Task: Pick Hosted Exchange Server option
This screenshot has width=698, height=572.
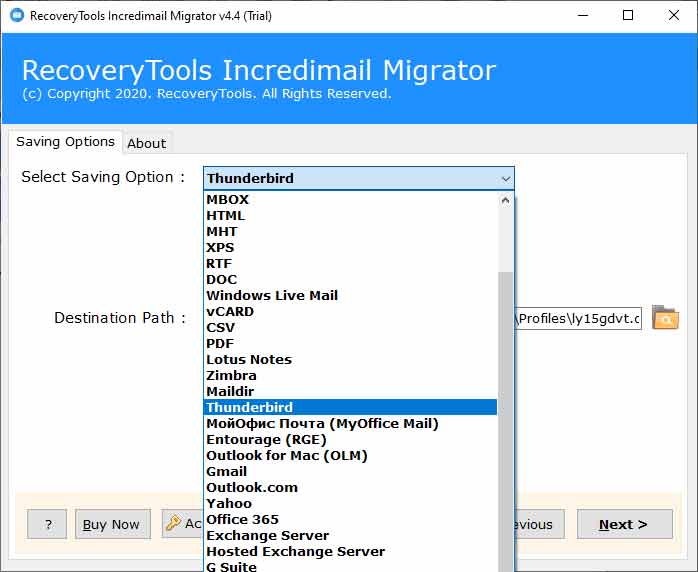Action: [350, 552]
